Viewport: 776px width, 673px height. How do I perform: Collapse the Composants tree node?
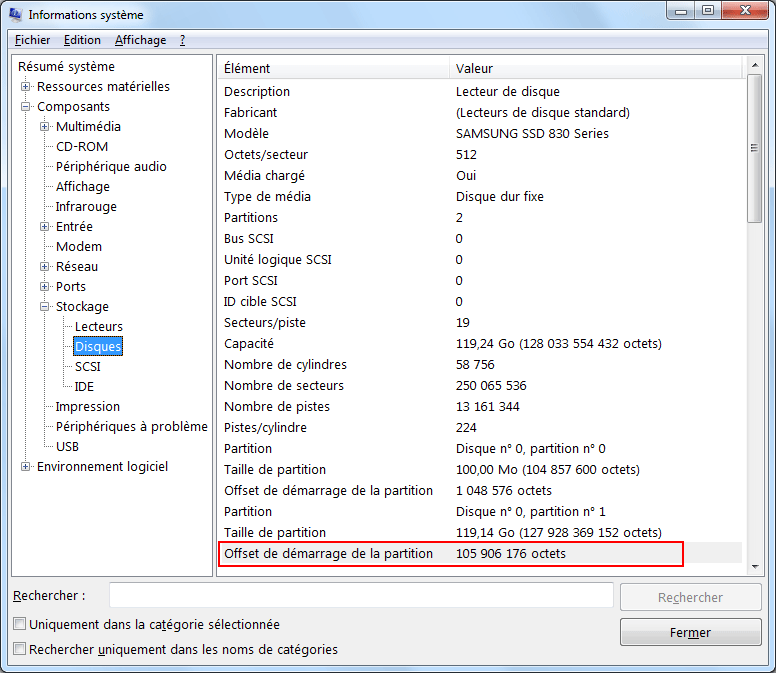[26, 107]
